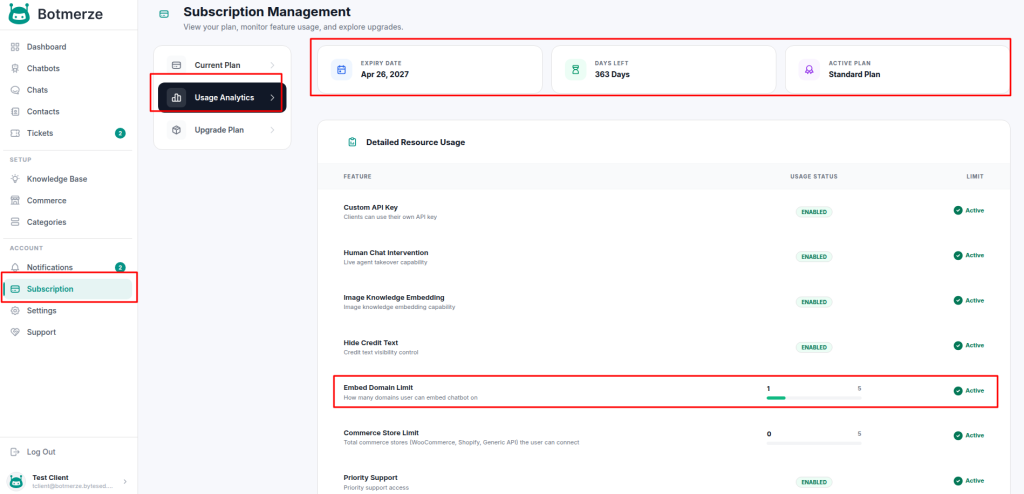Click the Detailed Resource Usage clipboard icon
This screenshot has width=1024, height=494.
tap(352, 142)
